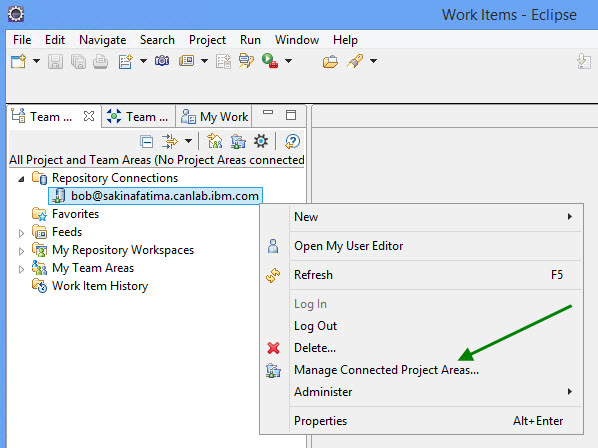Click the Eclipse title bar gear icon
The height and width of the screenshot is (448, 598).
pos(16,14)
